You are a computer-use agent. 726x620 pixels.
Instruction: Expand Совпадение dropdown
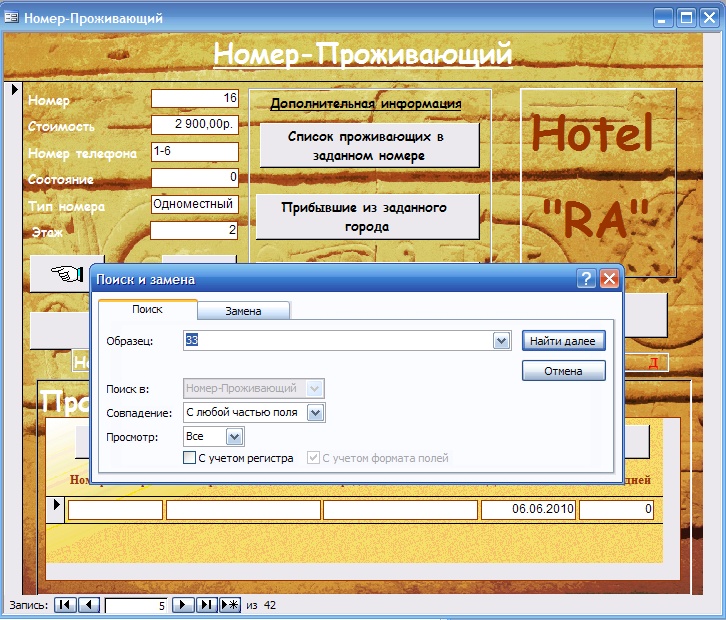click(x=315, y=413)
